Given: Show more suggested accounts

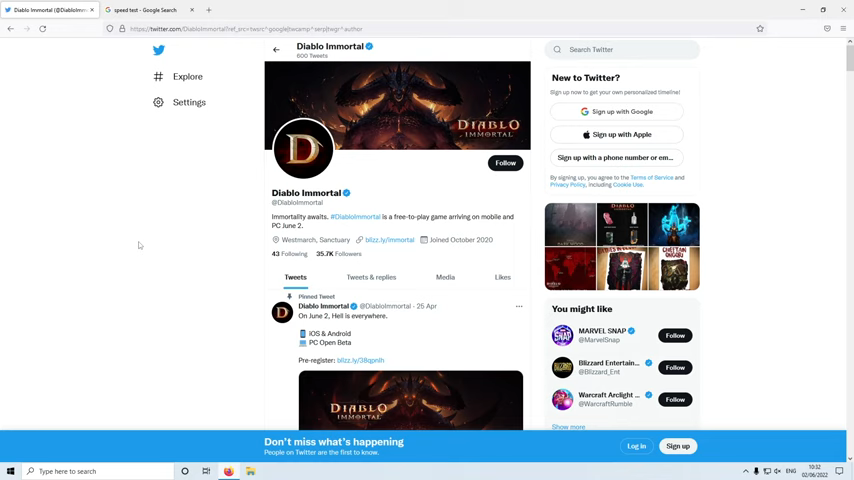Looking at the screenshot, I should (568, 427).
